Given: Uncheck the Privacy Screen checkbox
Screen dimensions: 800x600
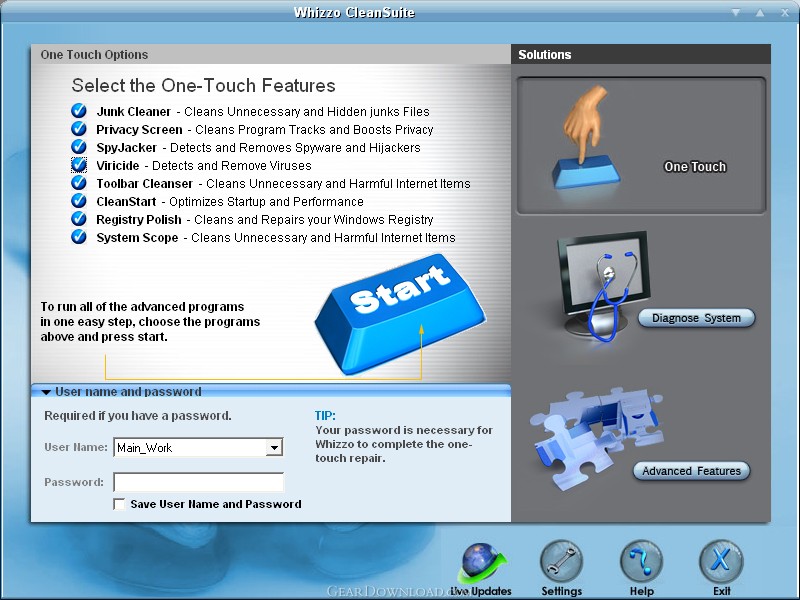Looking at the screenshot, I should [79, 129].
